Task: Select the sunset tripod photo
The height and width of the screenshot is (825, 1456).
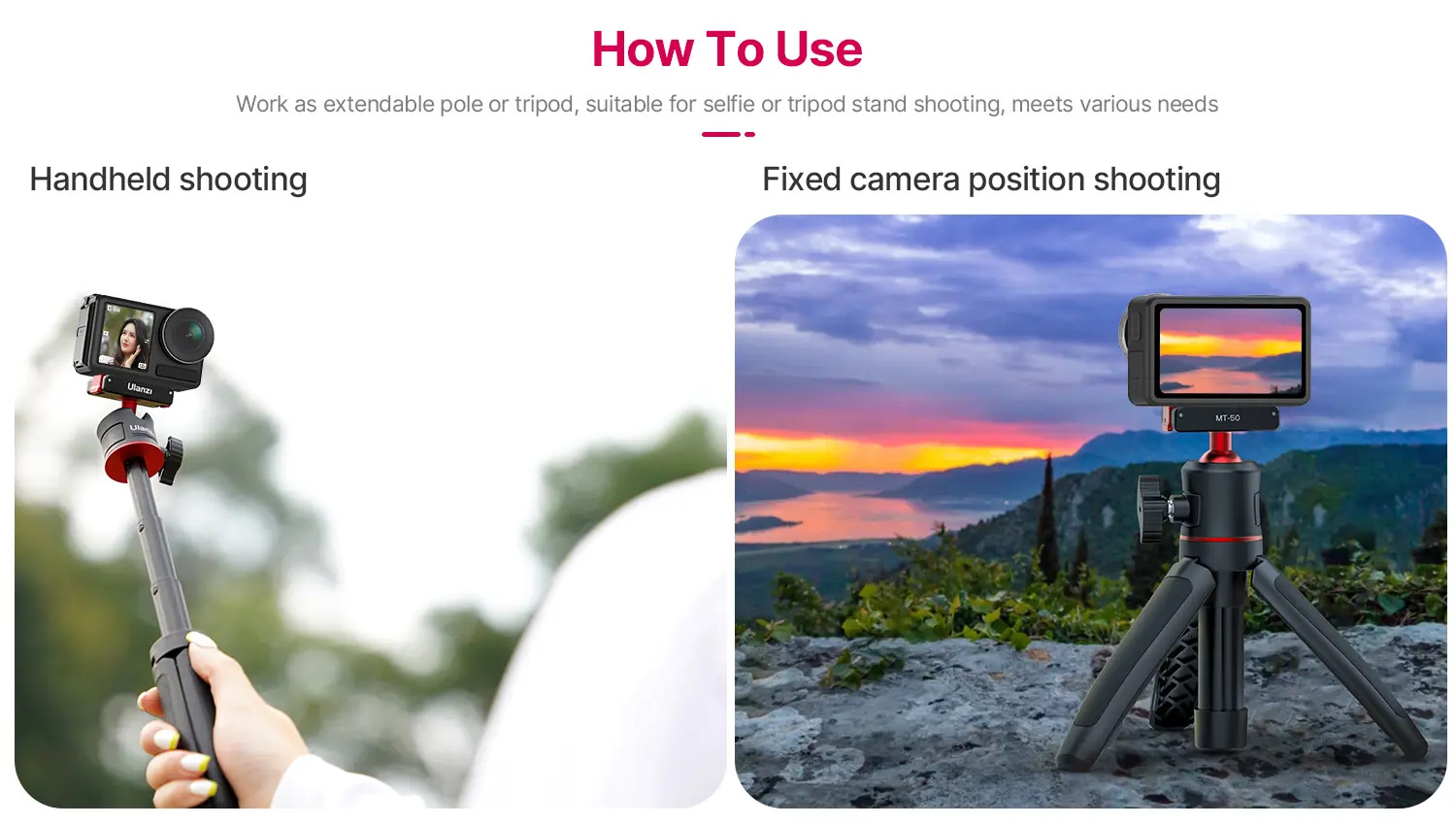Action: [x=1090, y=511]
